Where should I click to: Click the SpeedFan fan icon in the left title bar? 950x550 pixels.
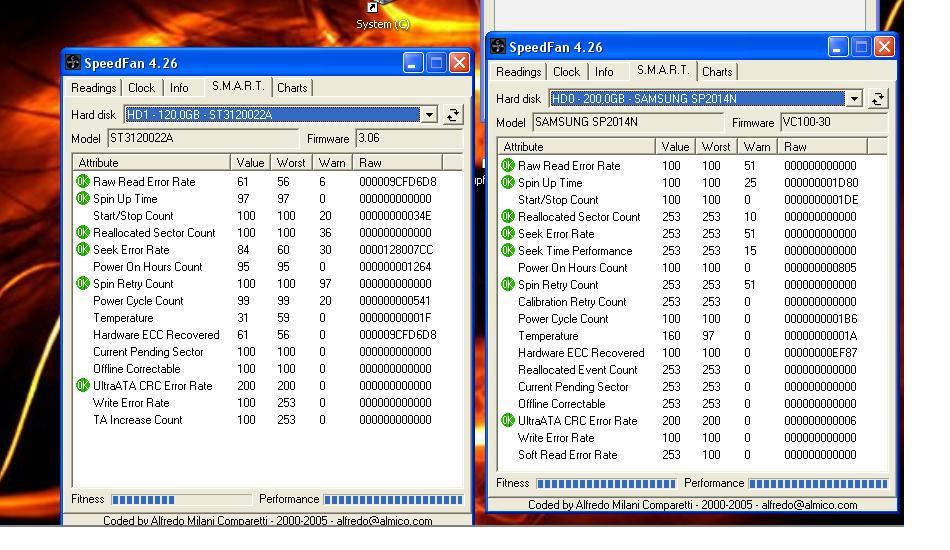(73, 62)
